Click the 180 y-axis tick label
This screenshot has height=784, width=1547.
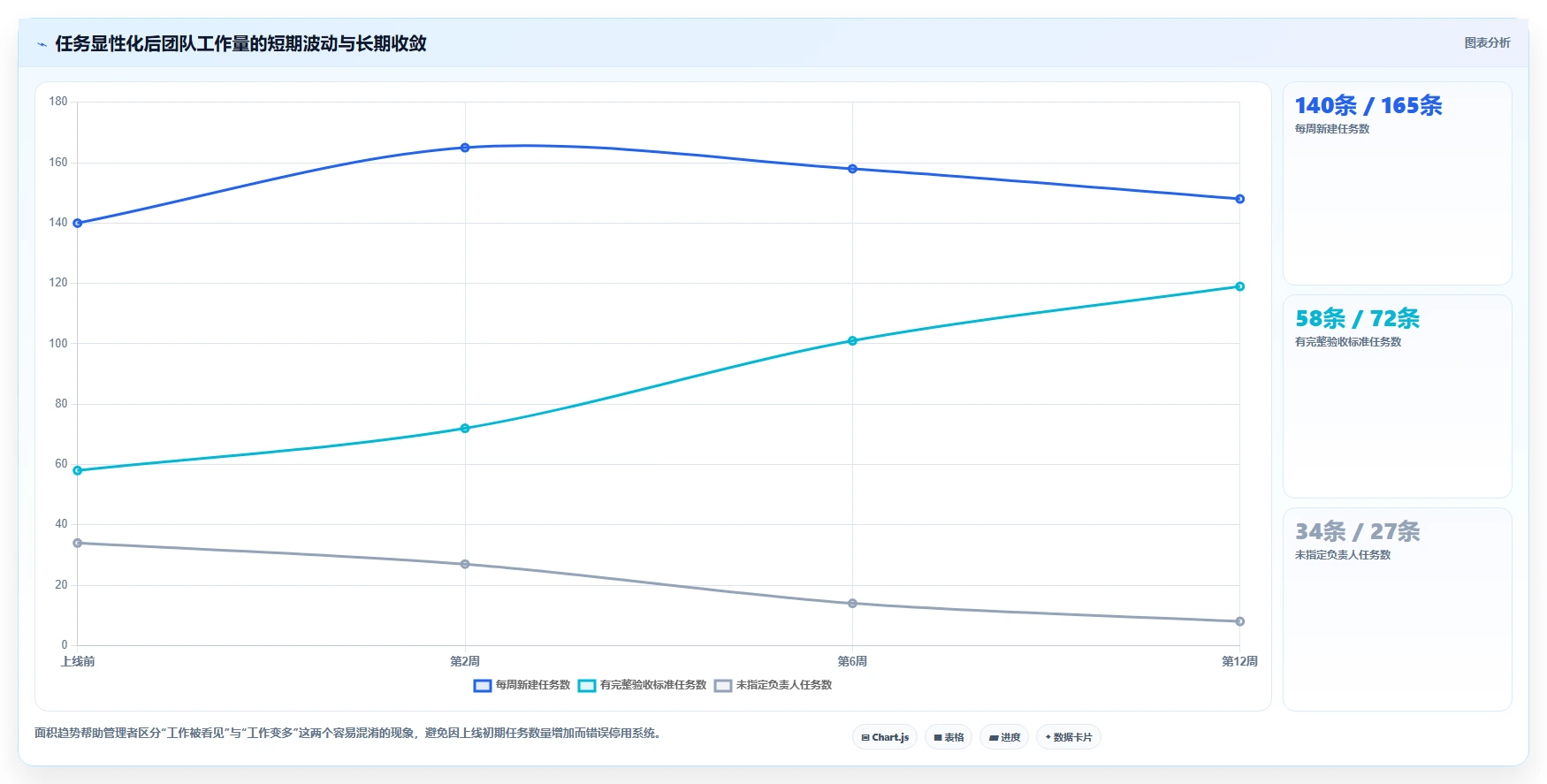point(58,102)
